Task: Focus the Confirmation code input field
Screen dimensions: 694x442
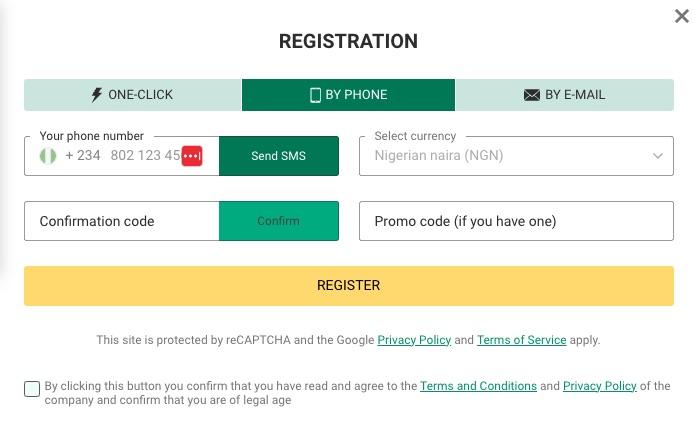Action: tap(122, 221)
